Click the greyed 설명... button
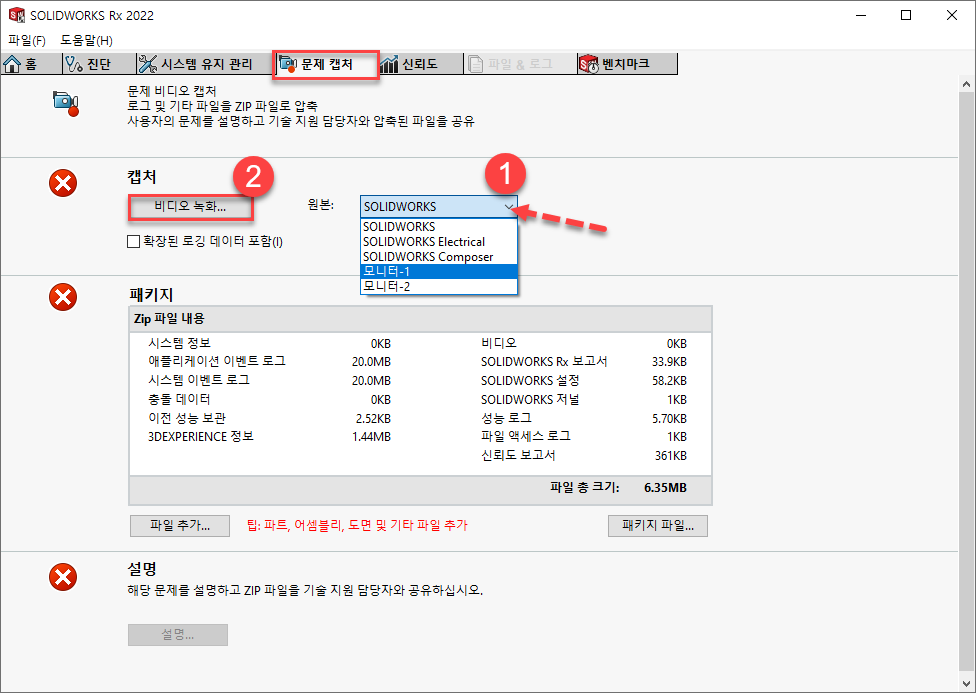976x693 pixels. (178, 635)
